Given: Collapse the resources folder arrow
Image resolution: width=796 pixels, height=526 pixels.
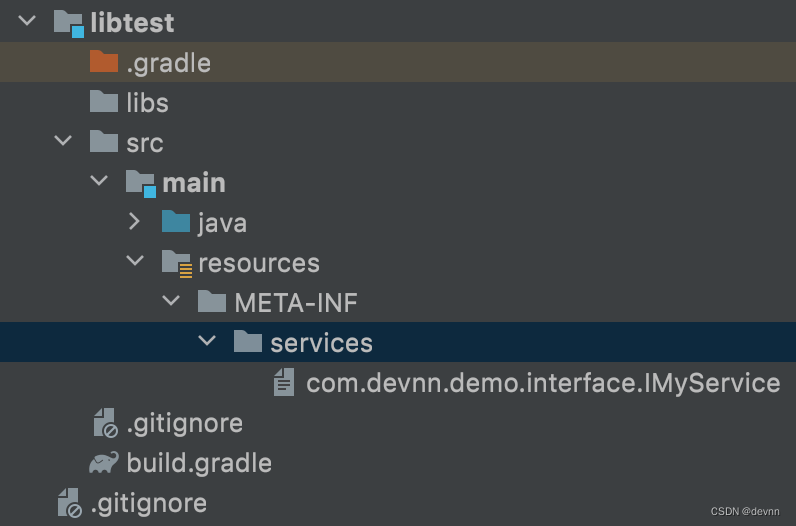Looking at the screenshot, I should coord(135,262).
